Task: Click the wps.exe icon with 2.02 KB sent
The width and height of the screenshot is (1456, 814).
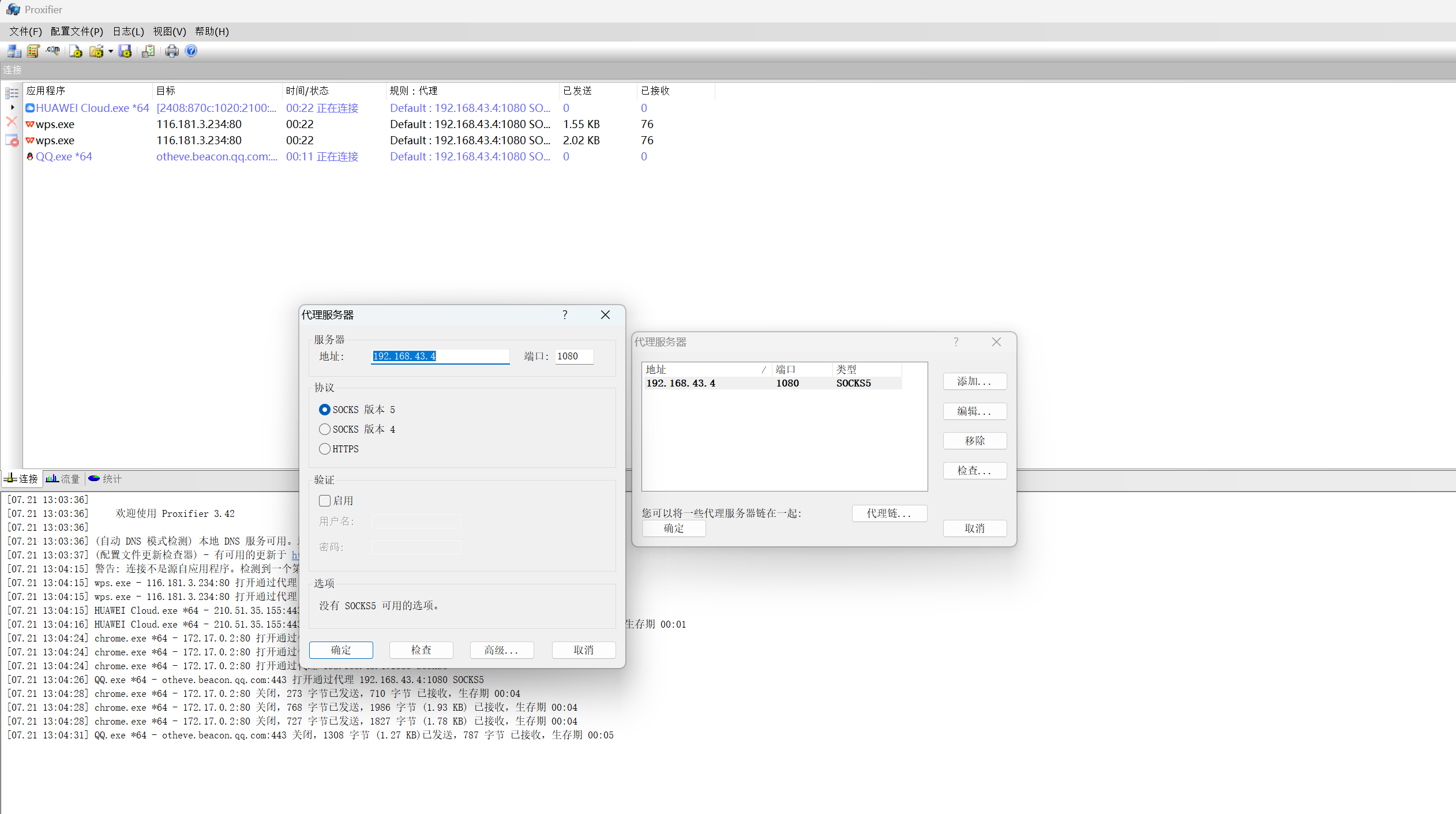Action: coord(30,140)
